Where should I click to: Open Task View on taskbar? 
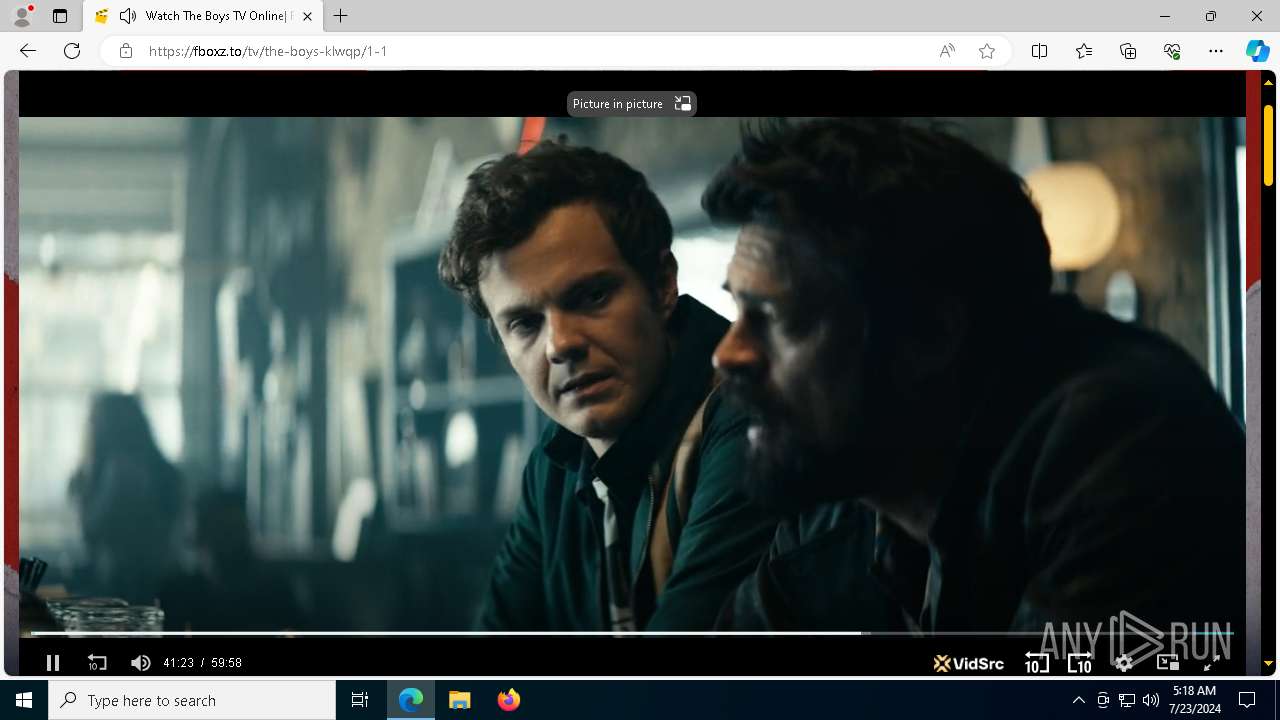point(360,700)
